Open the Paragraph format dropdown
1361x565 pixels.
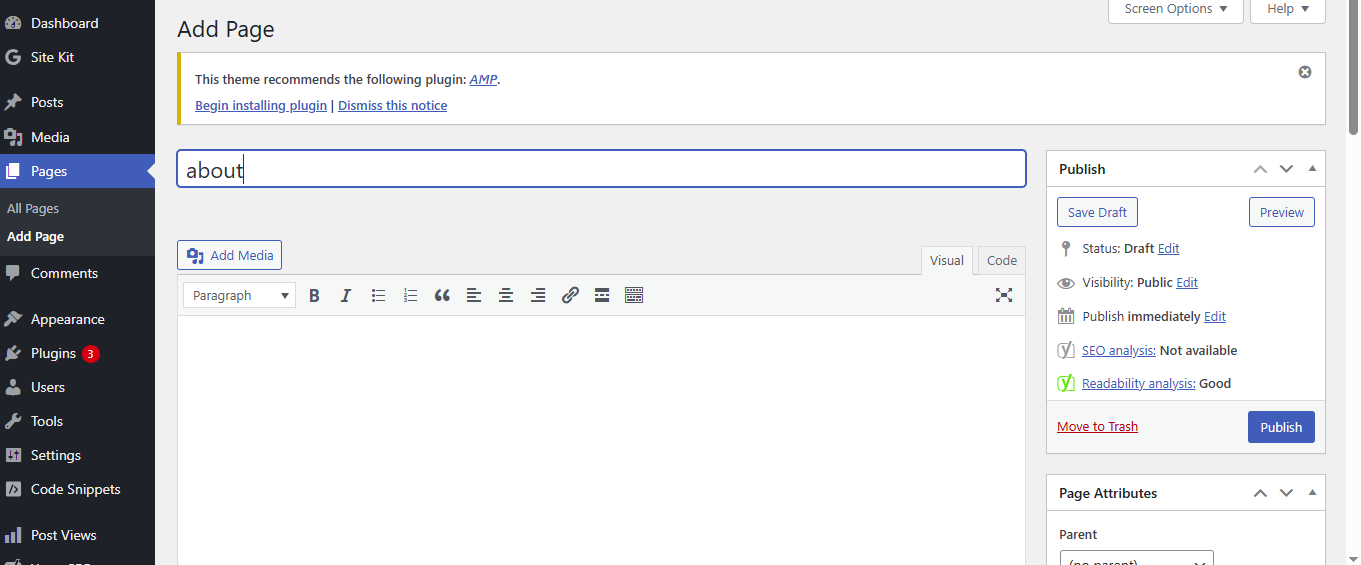point(240,295)
